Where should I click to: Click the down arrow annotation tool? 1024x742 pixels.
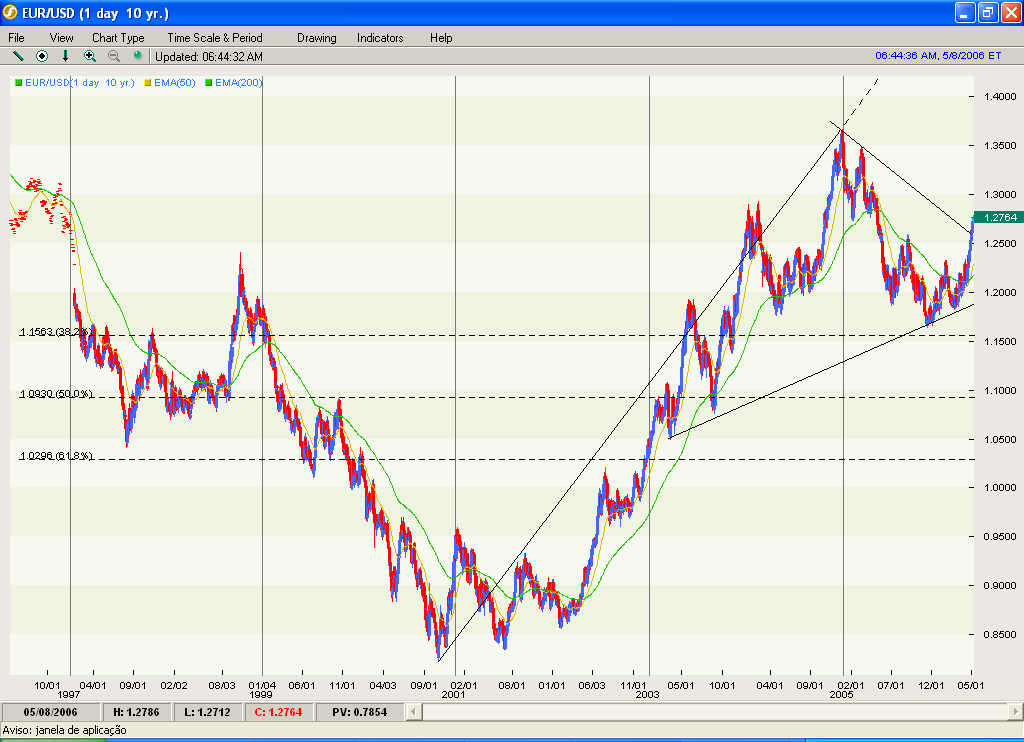[65, 56]
